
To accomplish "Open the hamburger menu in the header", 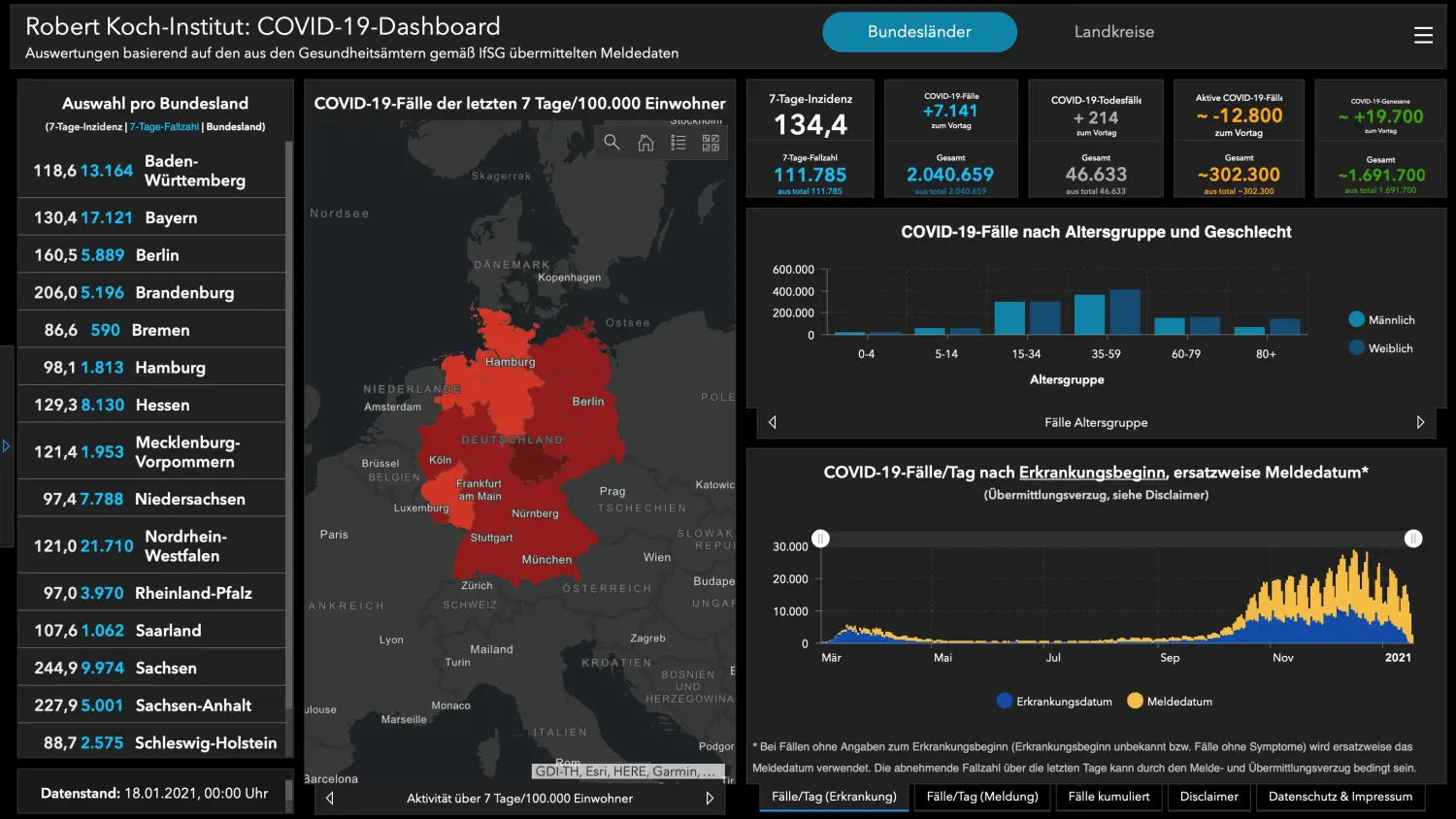I will tap(1423, 35).
